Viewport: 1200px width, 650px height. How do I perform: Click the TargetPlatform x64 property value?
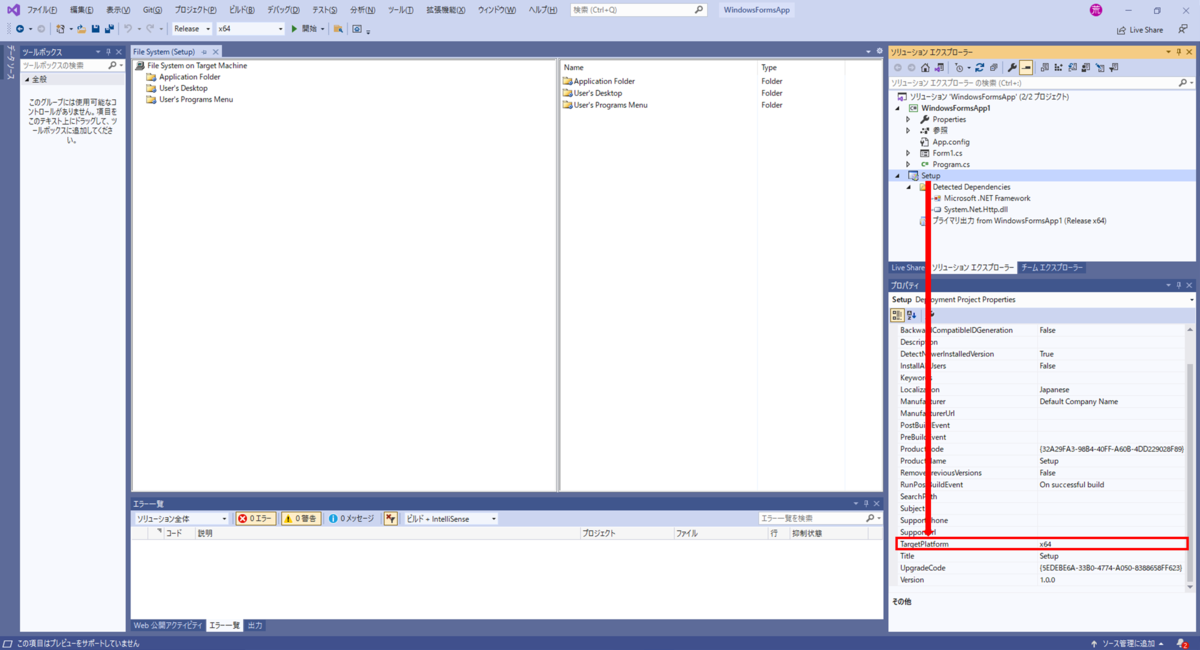click(1112, 544)
